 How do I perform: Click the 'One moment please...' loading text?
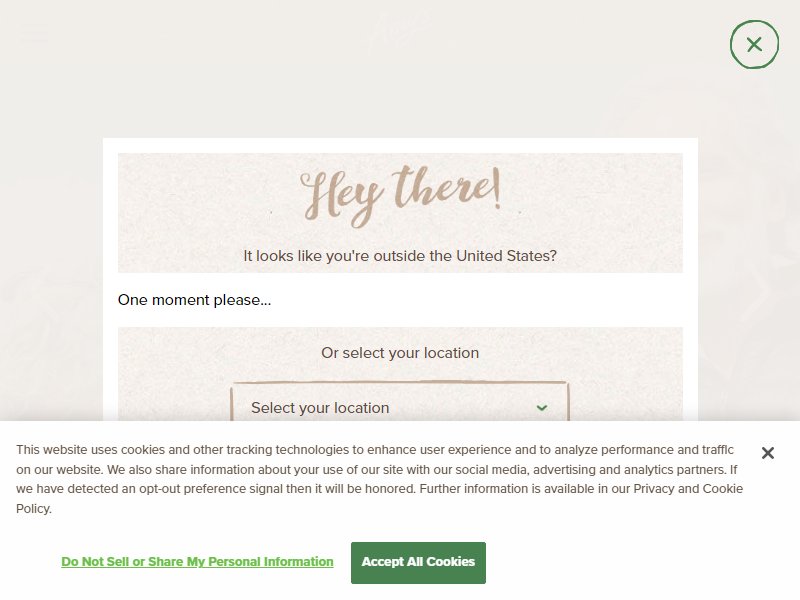(x=194, y=299)
